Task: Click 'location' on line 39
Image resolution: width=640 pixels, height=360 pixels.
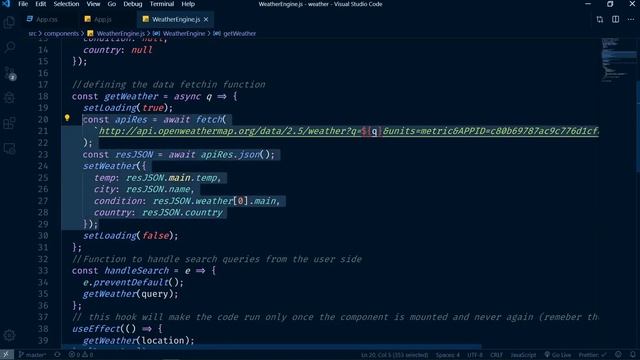Action: point(163,340)
